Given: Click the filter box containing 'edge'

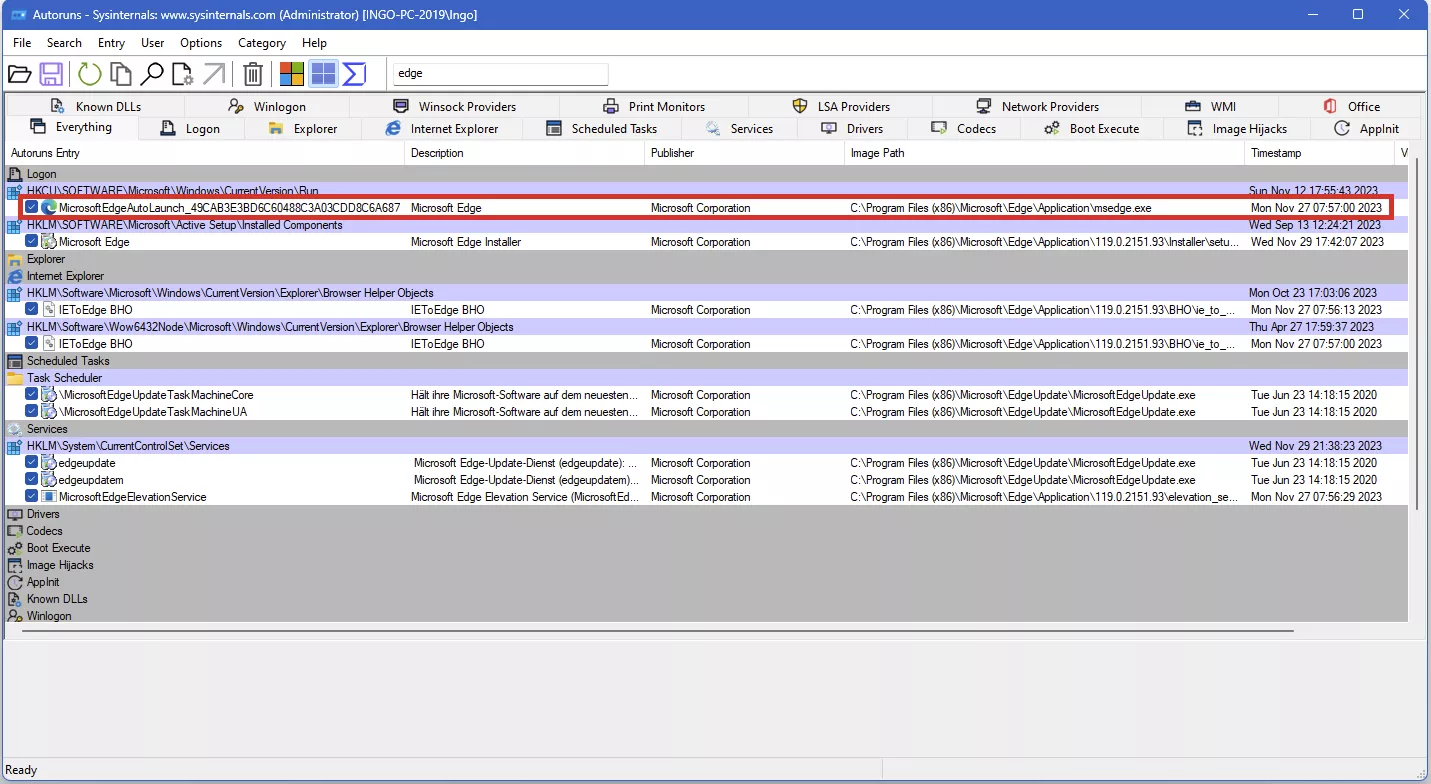Looking at the screenshot, I should pyautogui.click(x=500, y=74).
